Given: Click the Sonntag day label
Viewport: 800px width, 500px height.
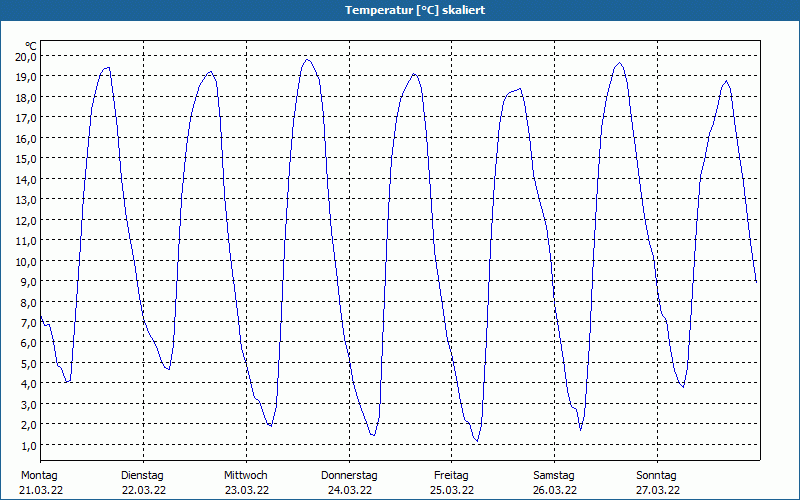Looking at the screenshot, I should tap(656, 475).
